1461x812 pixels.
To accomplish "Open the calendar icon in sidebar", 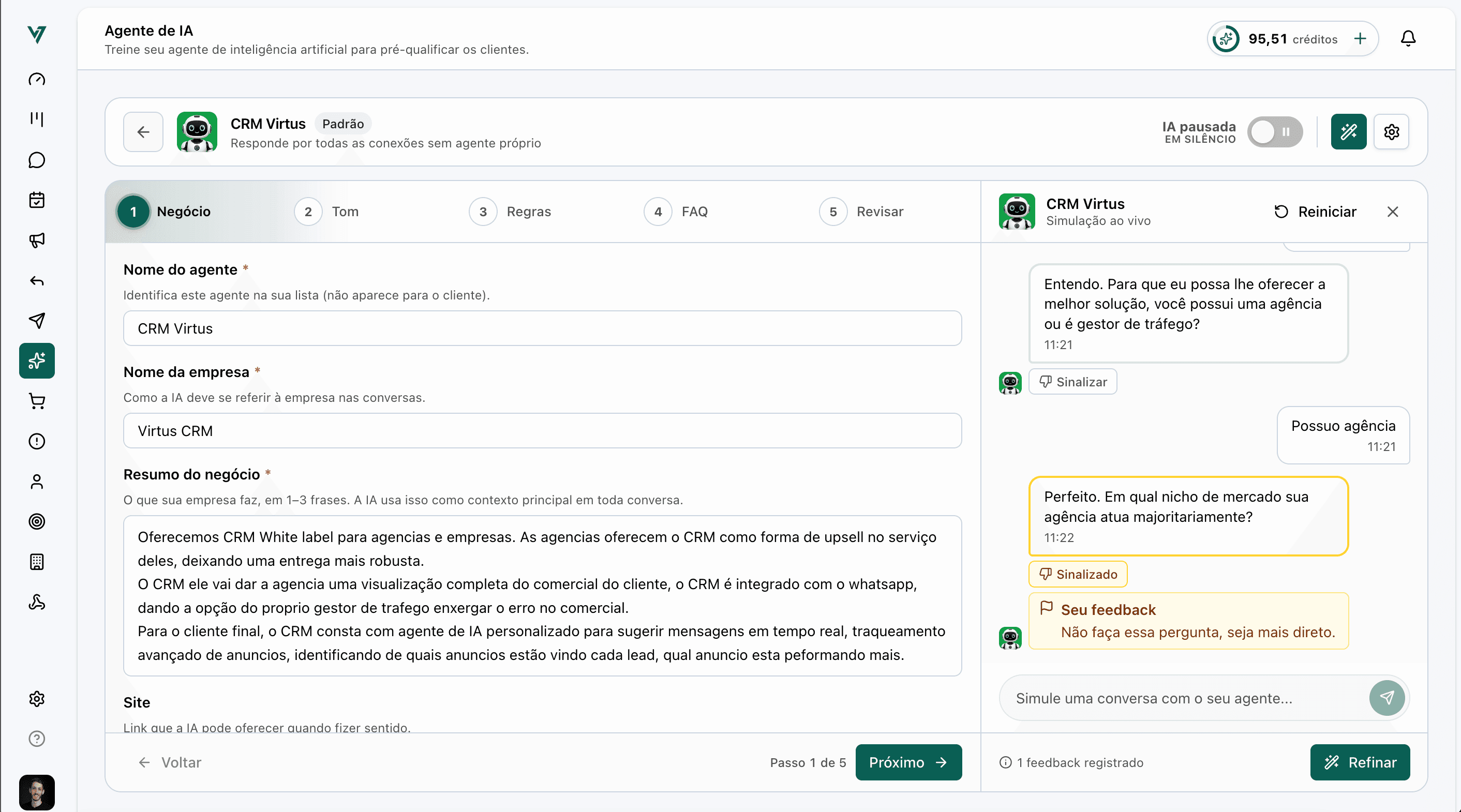I will tap(37, 200).
